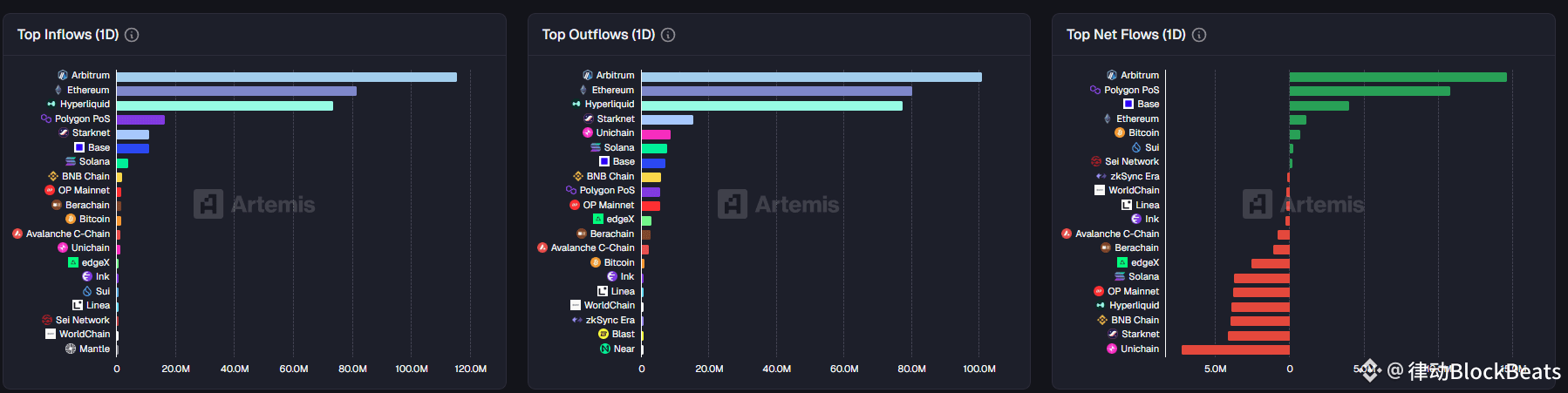
Task: Click the Hyperliquid icon in the Top Outflows chart
Action: [x=576, y=105]
